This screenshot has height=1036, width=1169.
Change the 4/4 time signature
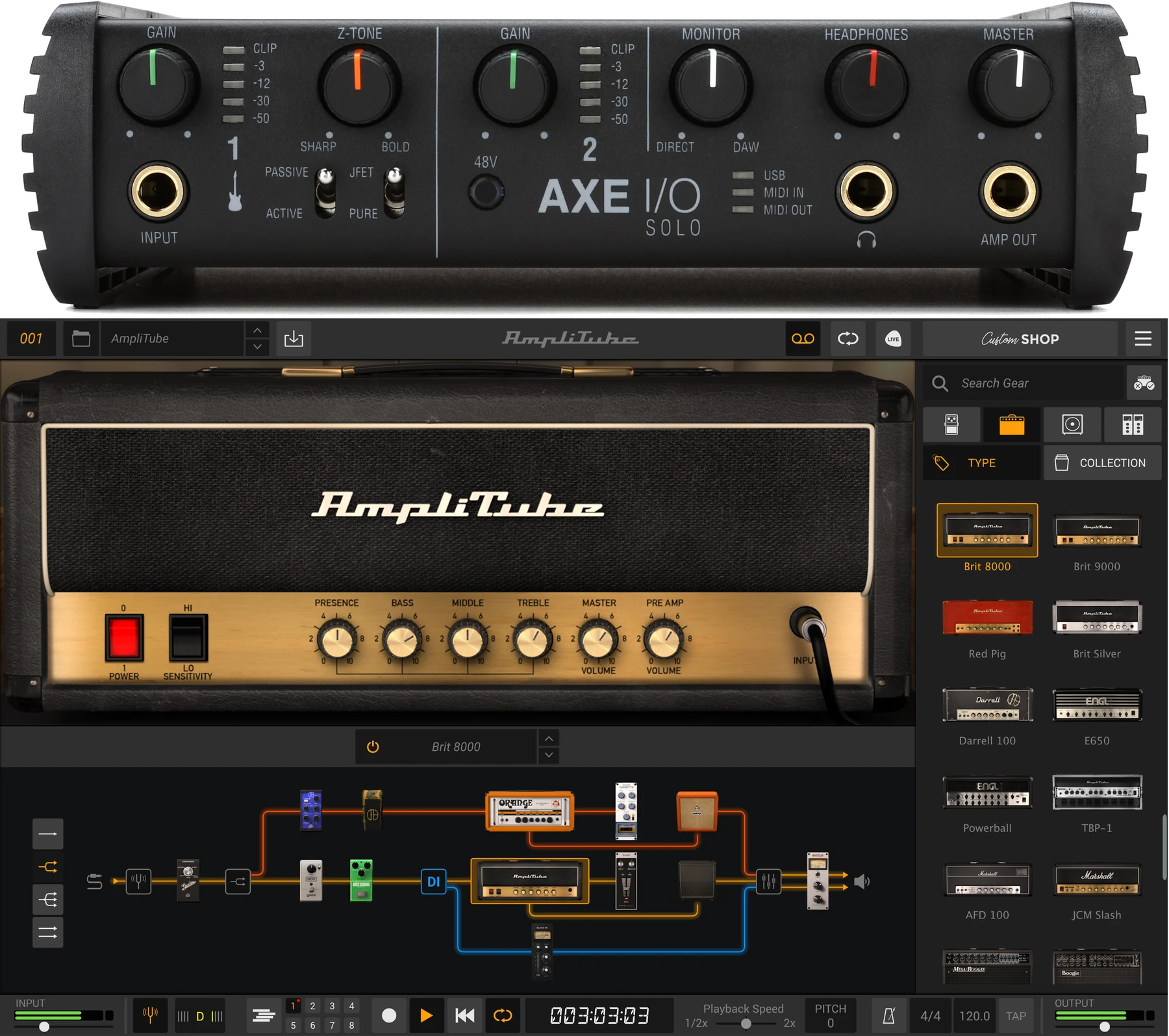point(930,1015)
